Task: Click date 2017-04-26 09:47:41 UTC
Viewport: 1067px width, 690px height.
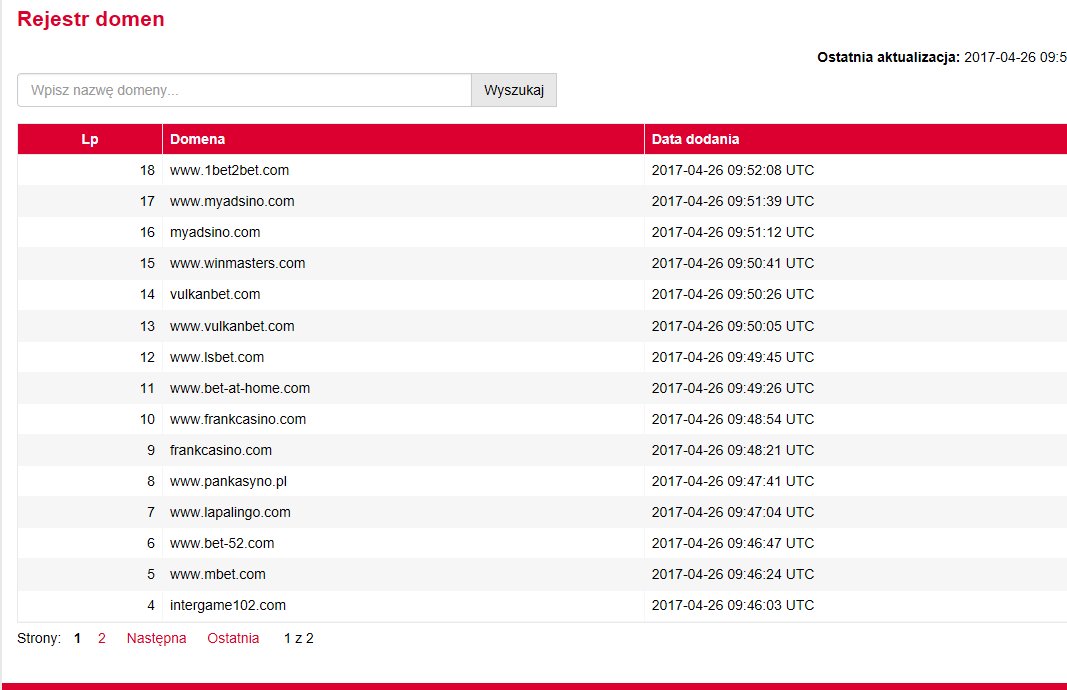Action: 733,481
